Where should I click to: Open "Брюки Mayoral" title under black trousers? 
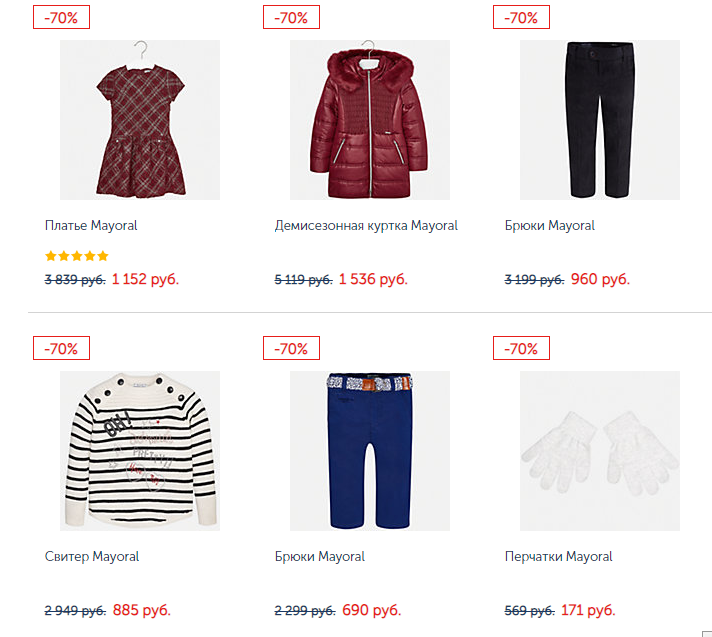tap(549, 226)
